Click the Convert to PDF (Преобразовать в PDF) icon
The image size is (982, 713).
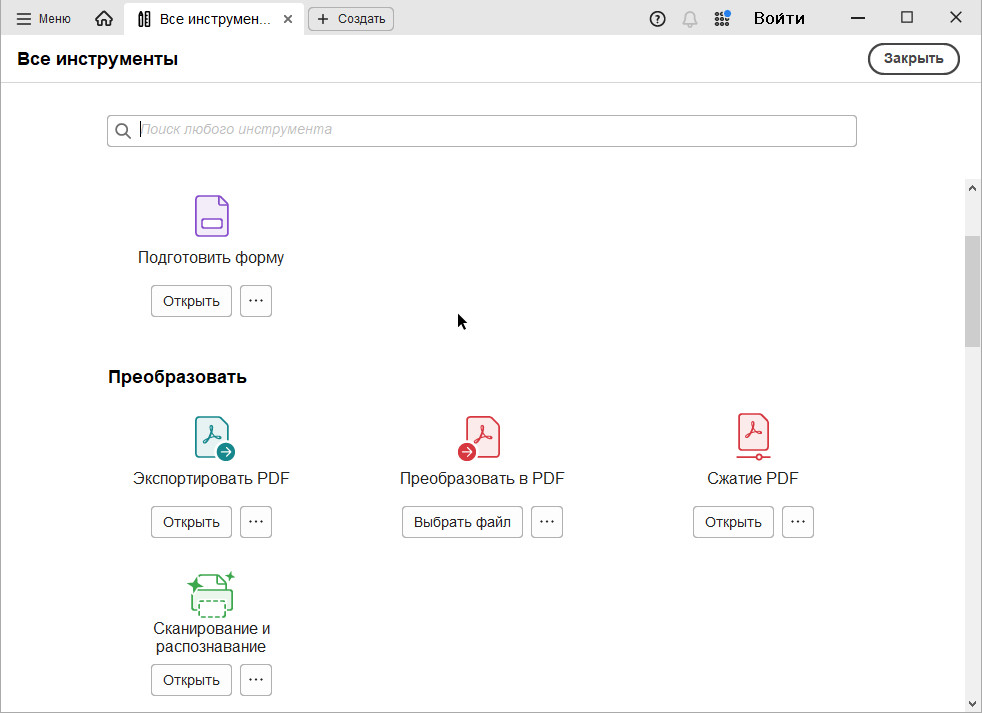click(481, 438)
